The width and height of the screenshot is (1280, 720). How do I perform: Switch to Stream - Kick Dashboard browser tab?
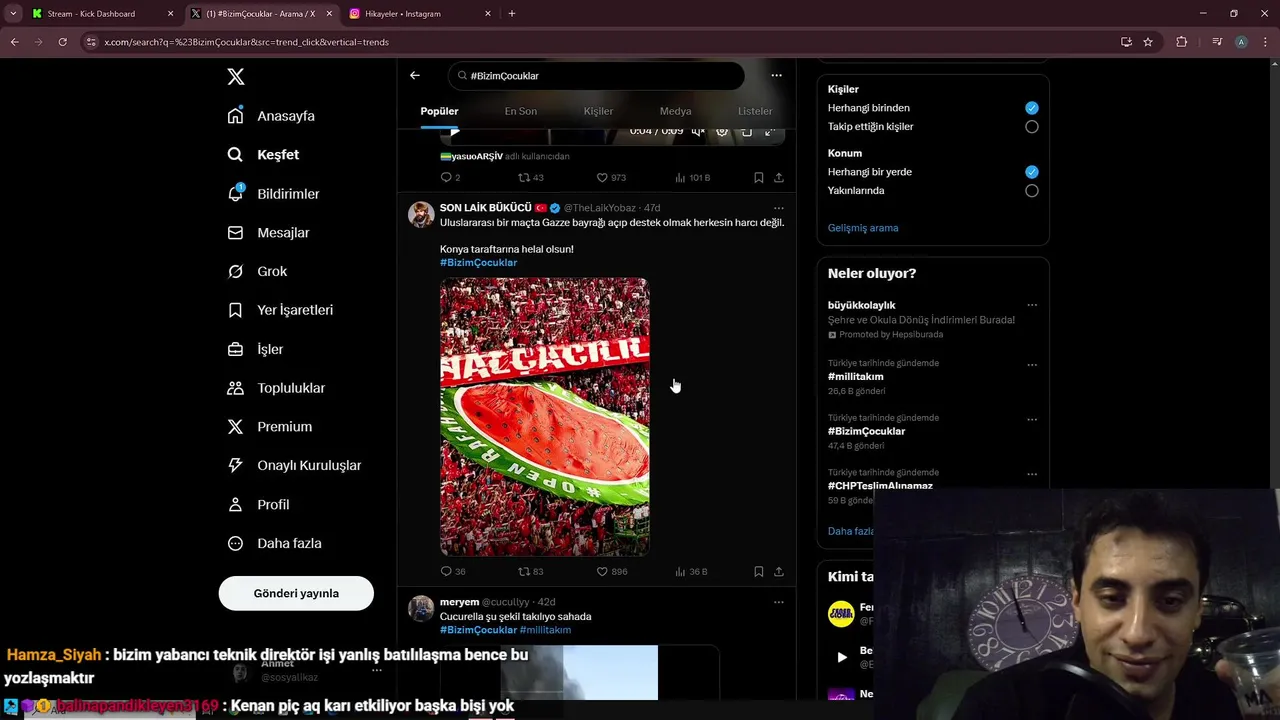click(103, 14)
